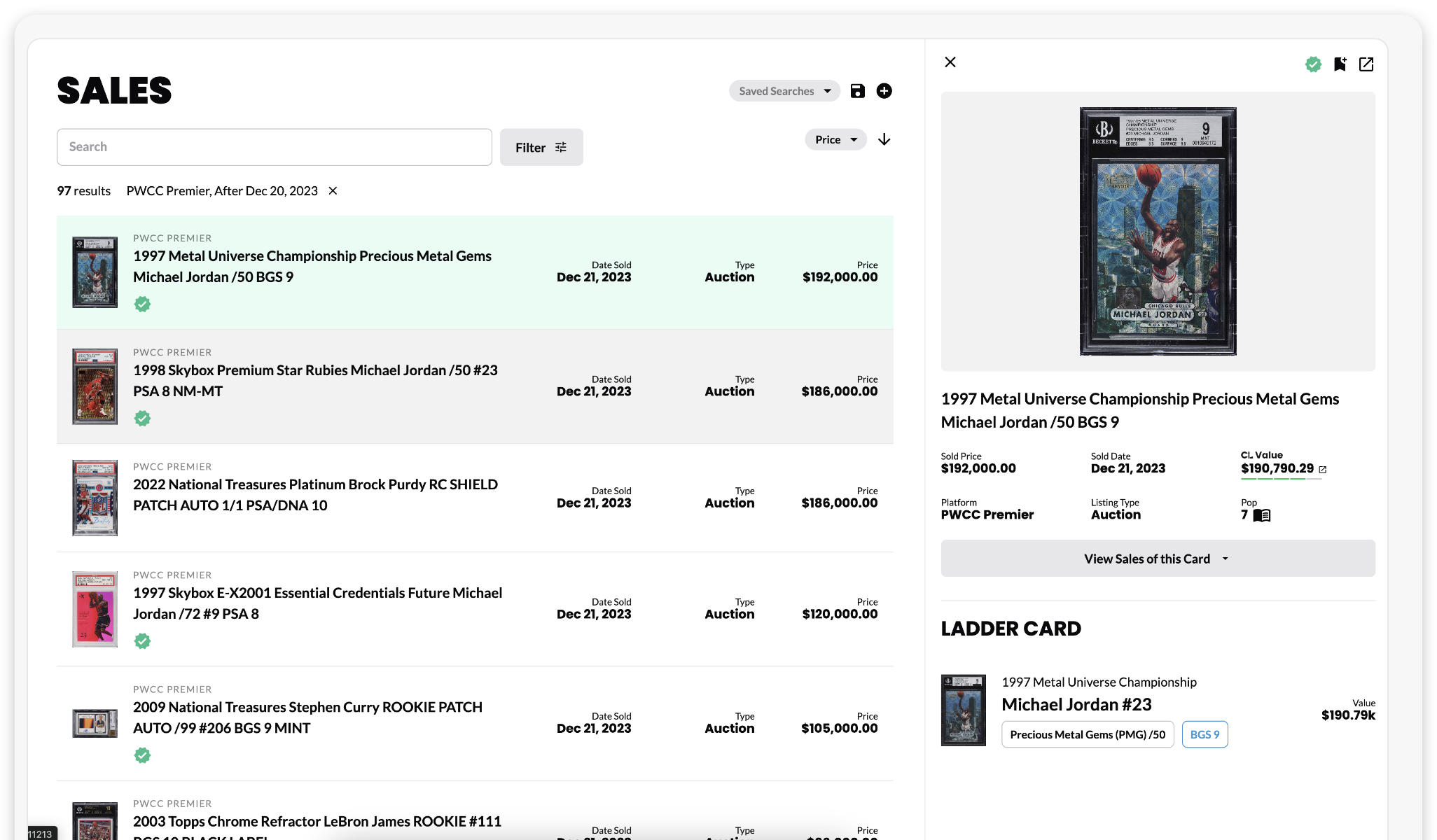Click verified badge on Star Rubies row

point(142,419)
